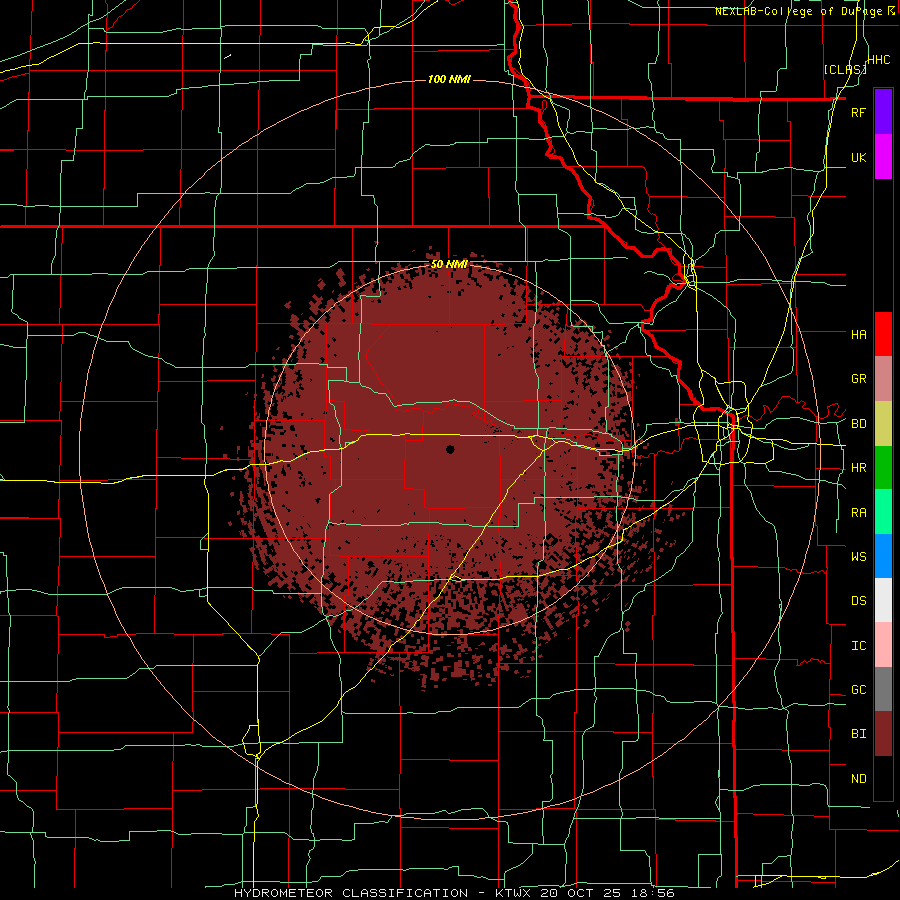The image size is (900, 900).
Task: Click the BI legend label
Action: coord(858,734)
